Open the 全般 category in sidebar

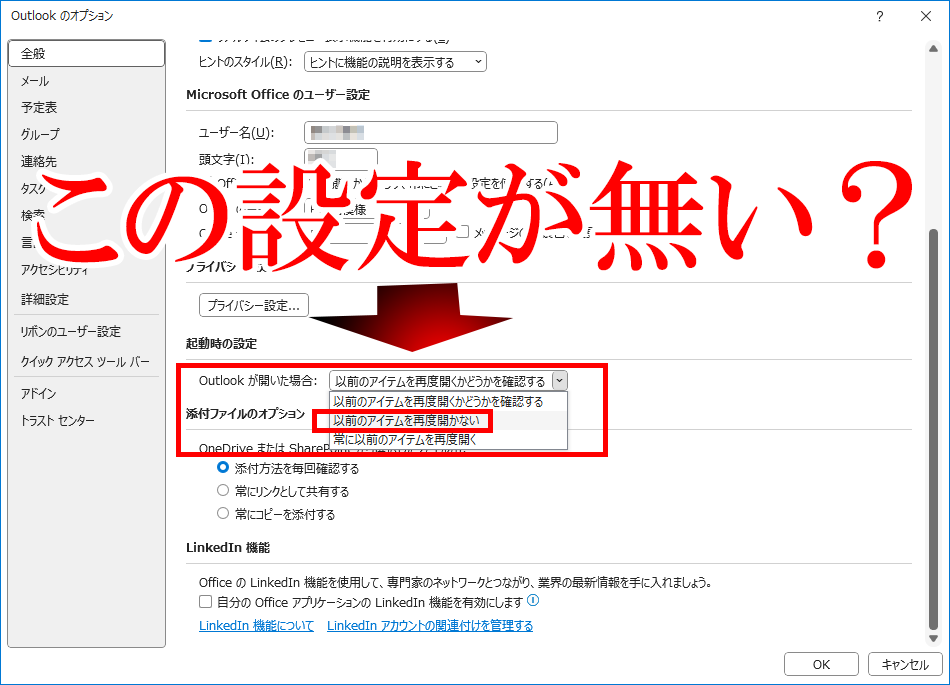[87, 53]
